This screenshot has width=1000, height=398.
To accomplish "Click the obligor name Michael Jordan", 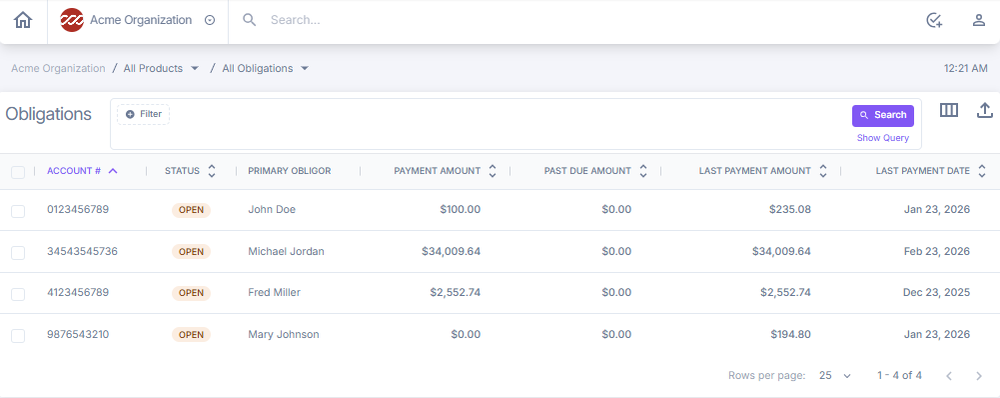I will [286, 251].
